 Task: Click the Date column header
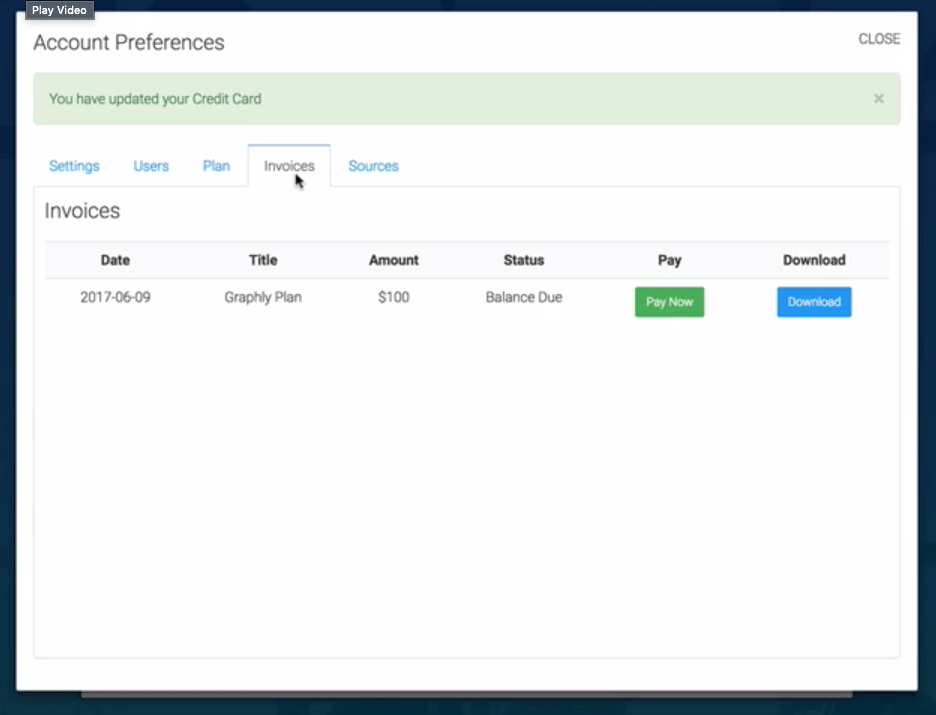tap(115, 260)
